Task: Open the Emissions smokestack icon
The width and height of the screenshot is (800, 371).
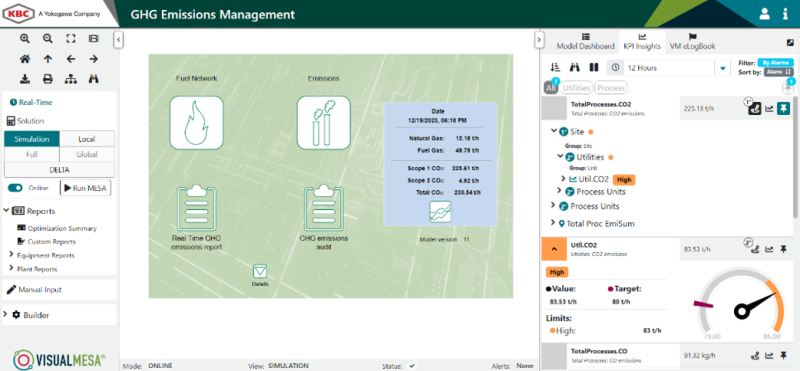Action: 323,123
